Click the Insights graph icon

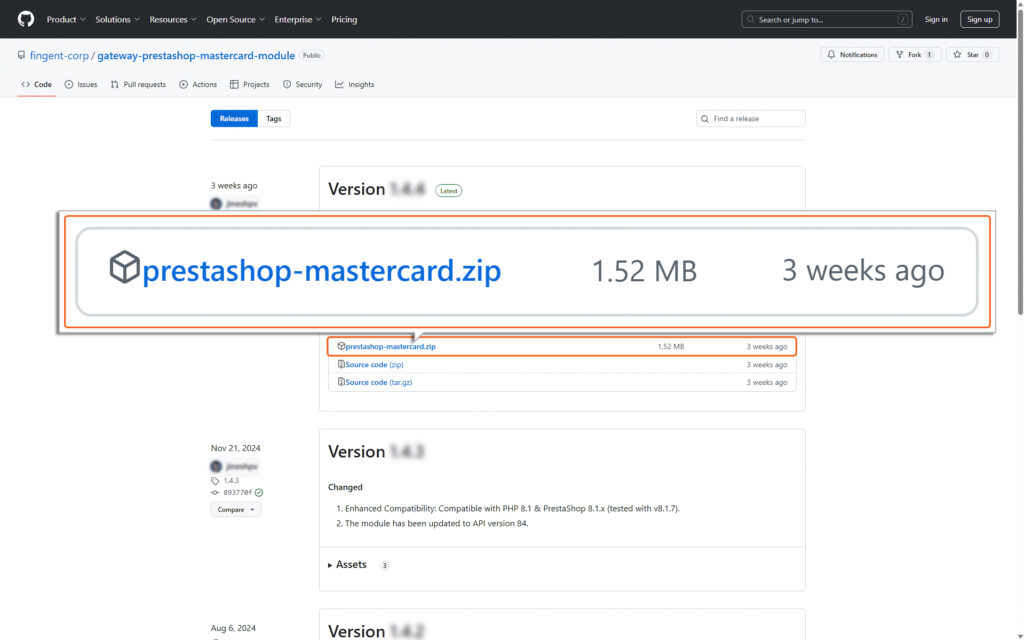pos(340,84)
